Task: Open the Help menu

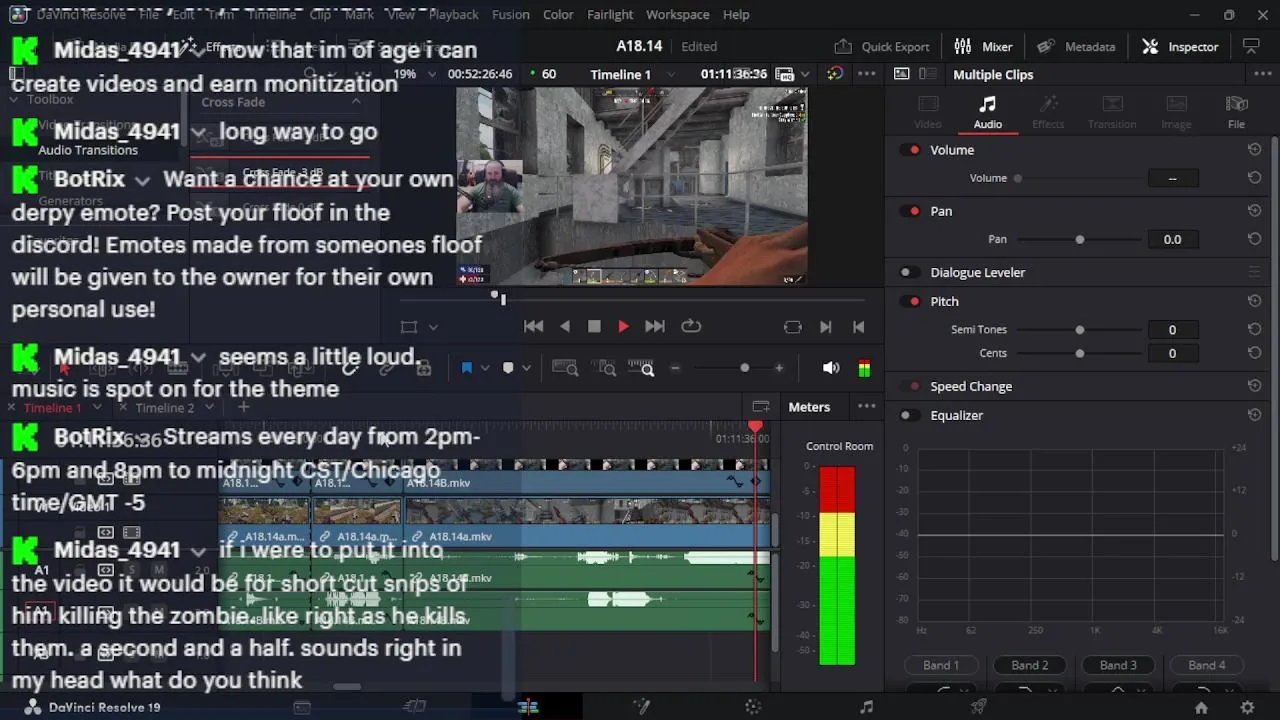Action: click(736, 14)
